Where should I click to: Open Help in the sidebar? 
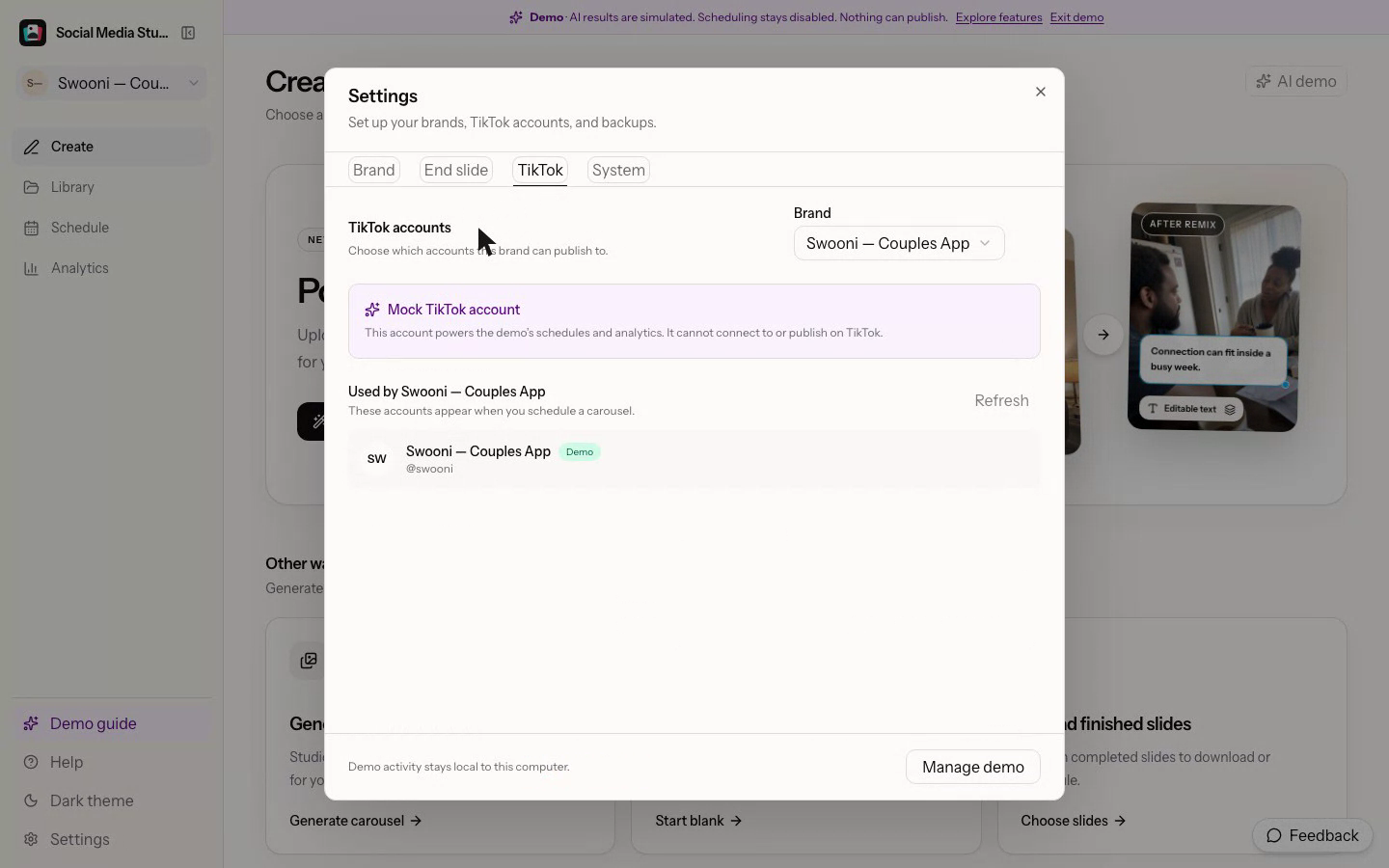pyautogui.click(x=112, y=762)
